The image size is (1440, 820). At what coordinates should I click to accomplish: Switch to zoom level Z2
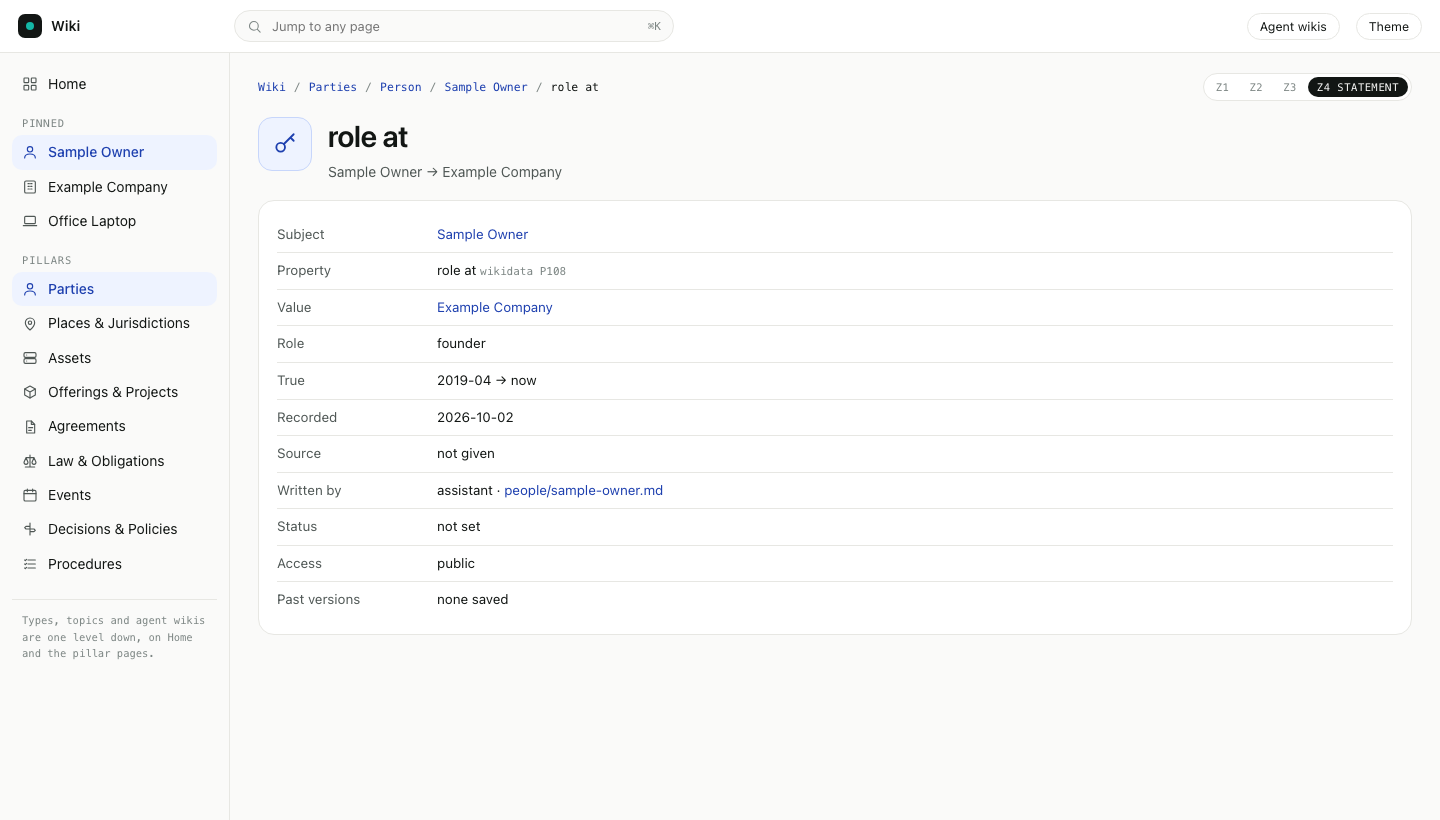pos(1256,87)
